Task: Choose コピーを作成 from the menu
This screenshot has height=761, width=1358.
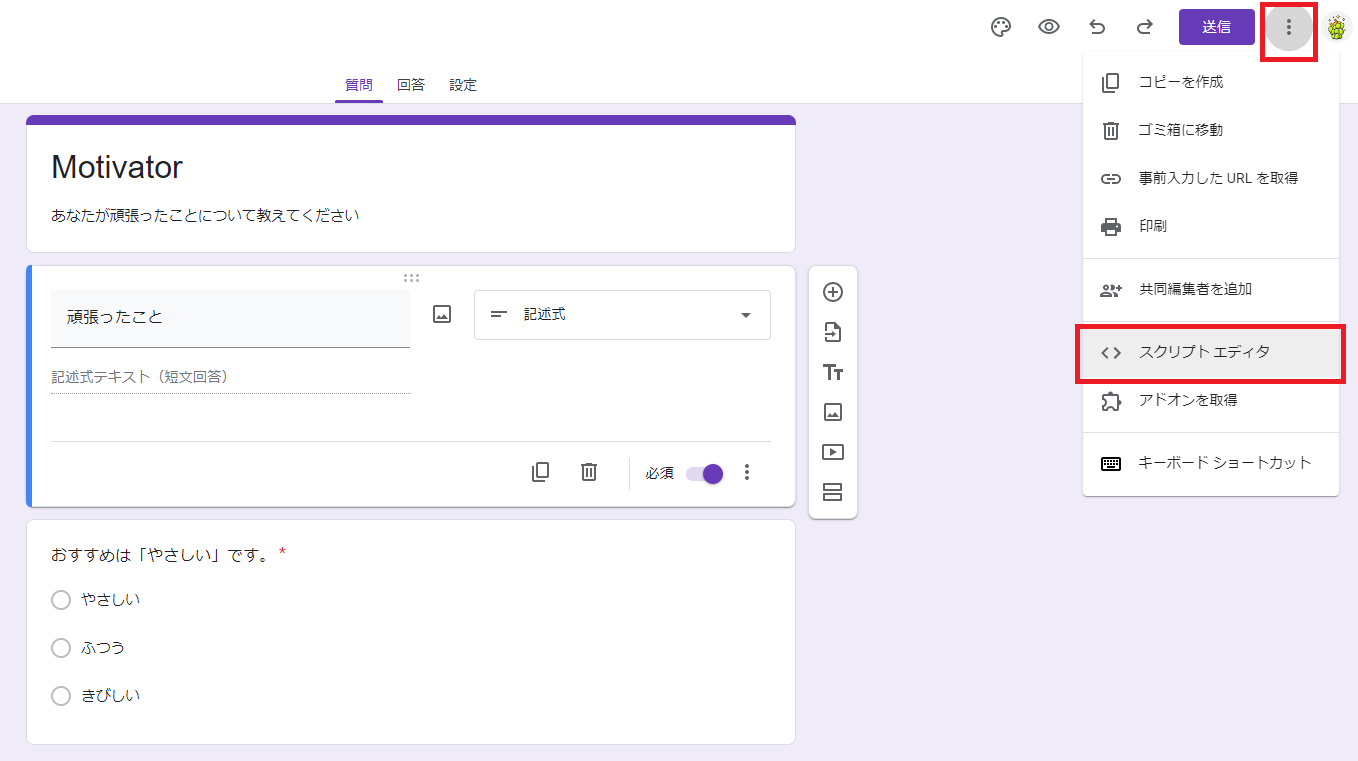Action: point(1211,82)
